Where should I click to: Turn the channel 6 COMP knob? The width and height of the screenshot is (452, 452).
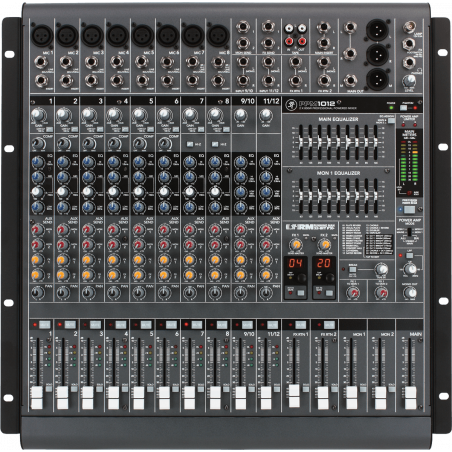click(164, 144)
